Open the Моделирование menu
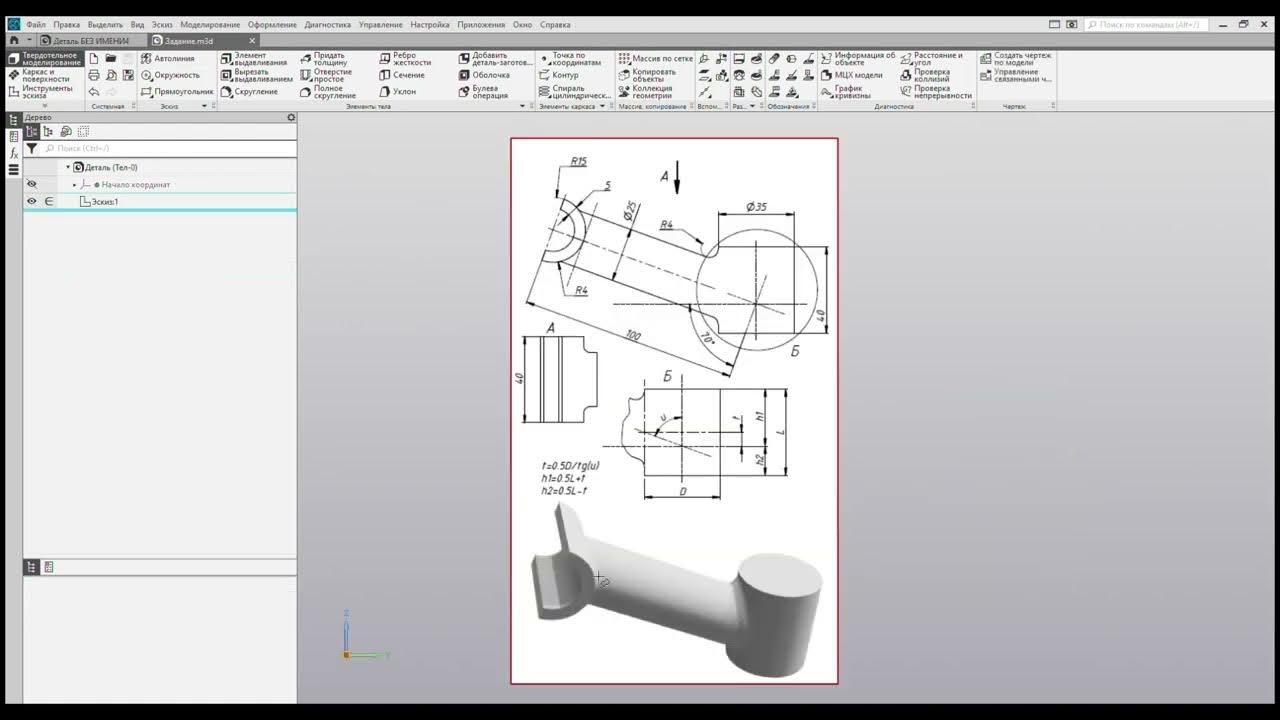Screen dimensions: 1280x720 point(210,24)
